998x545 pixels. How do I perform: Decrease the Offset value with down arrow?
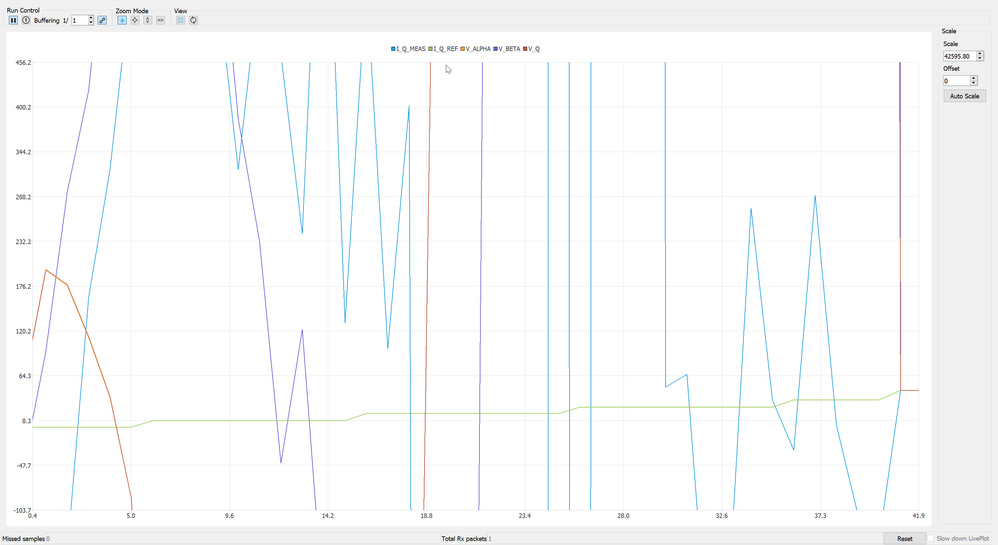[x=974, y=83]
